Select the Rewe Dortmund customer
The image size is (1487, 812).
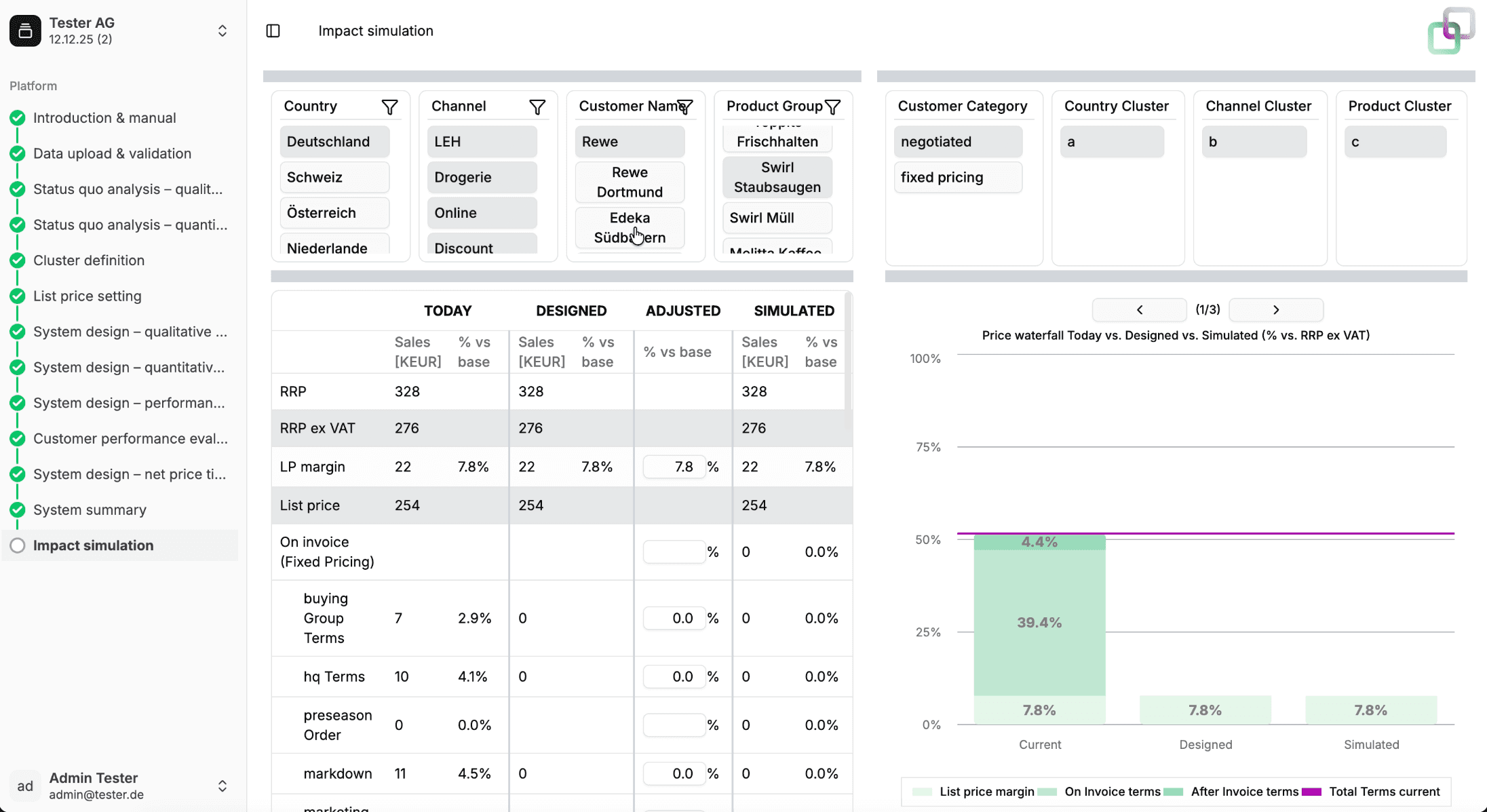click(x=630, y=182)
